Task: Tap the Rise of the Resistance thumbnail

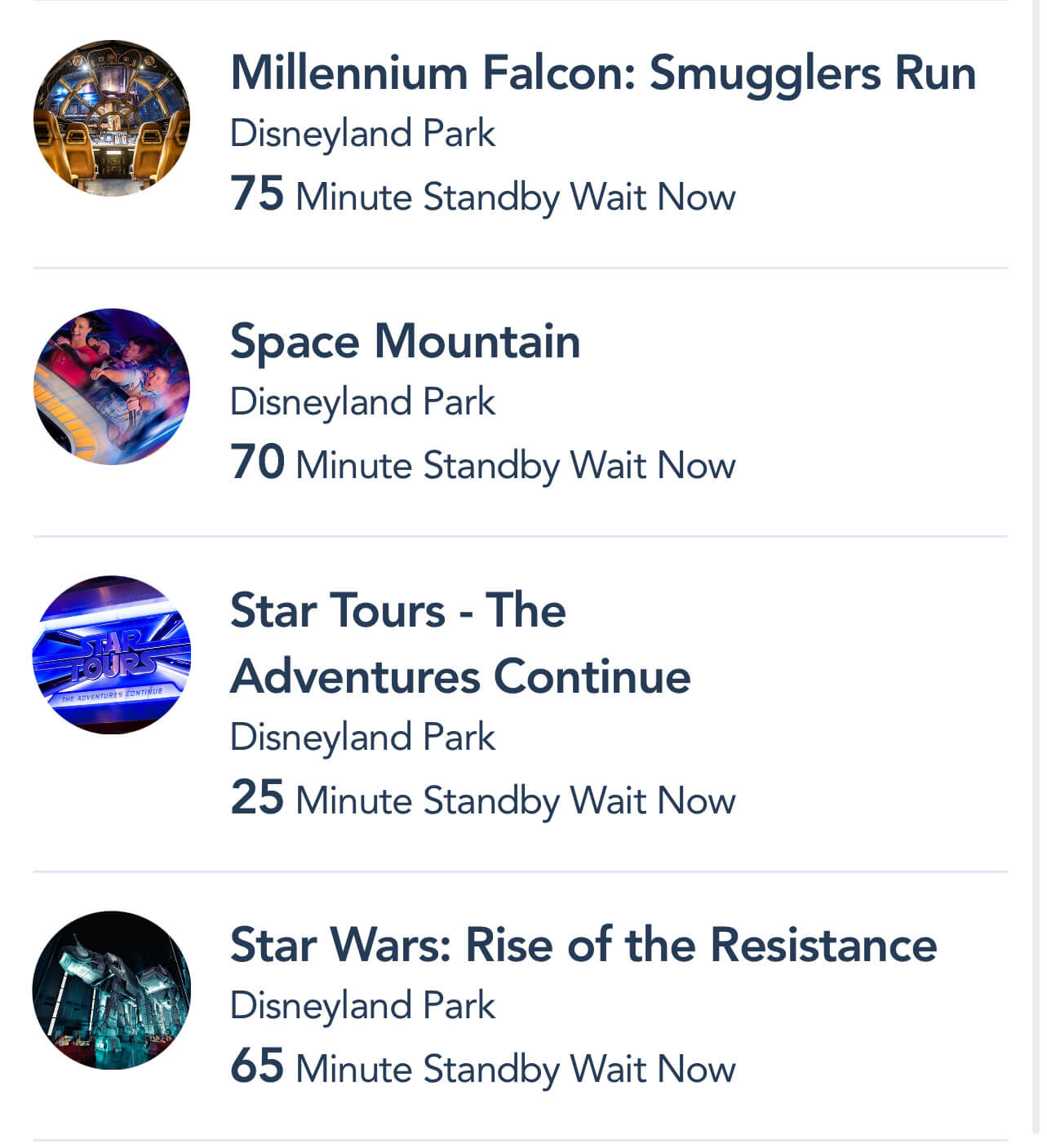Action: (112, 990)
